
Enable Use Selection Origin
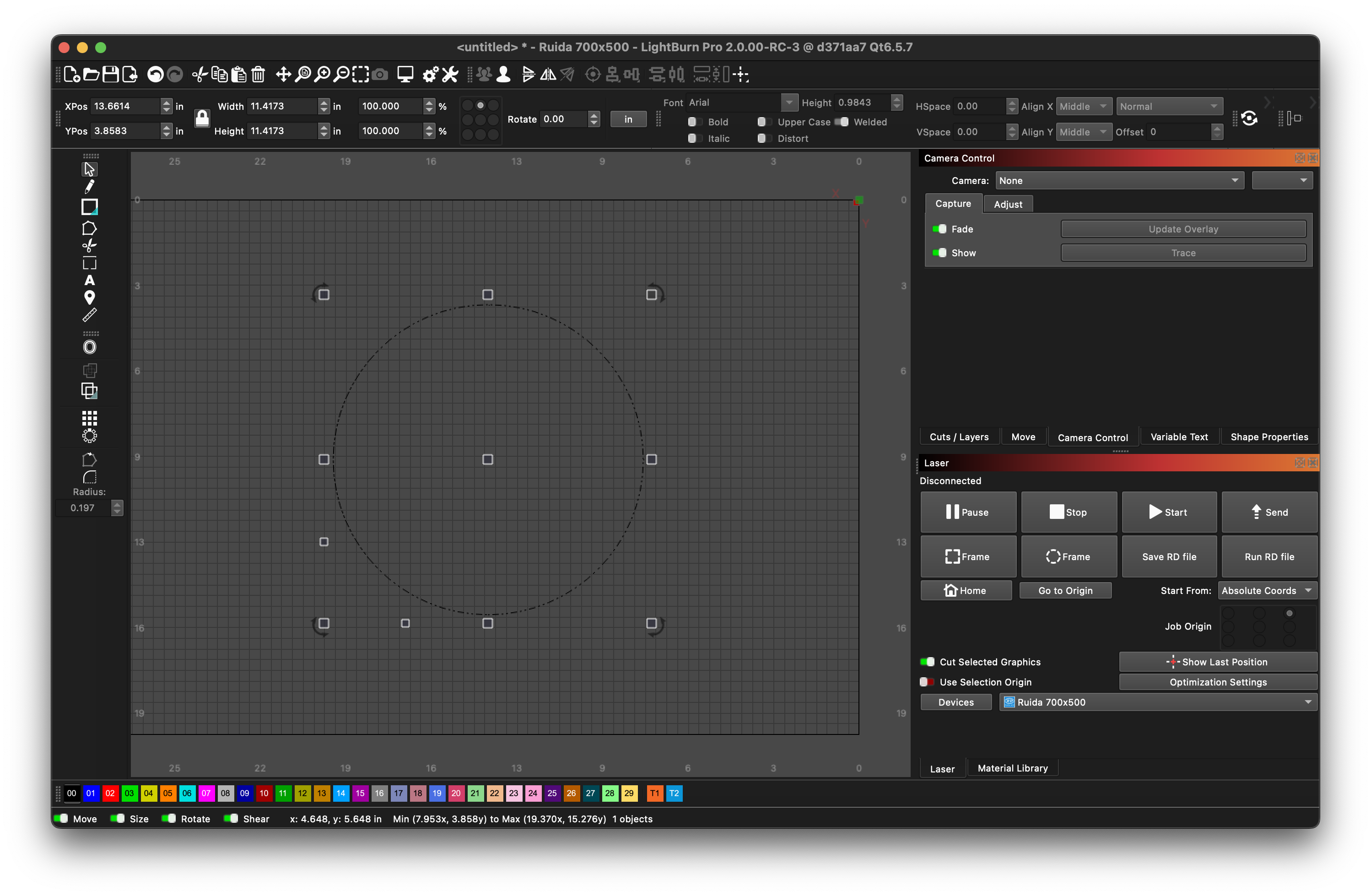coord(927,682)
